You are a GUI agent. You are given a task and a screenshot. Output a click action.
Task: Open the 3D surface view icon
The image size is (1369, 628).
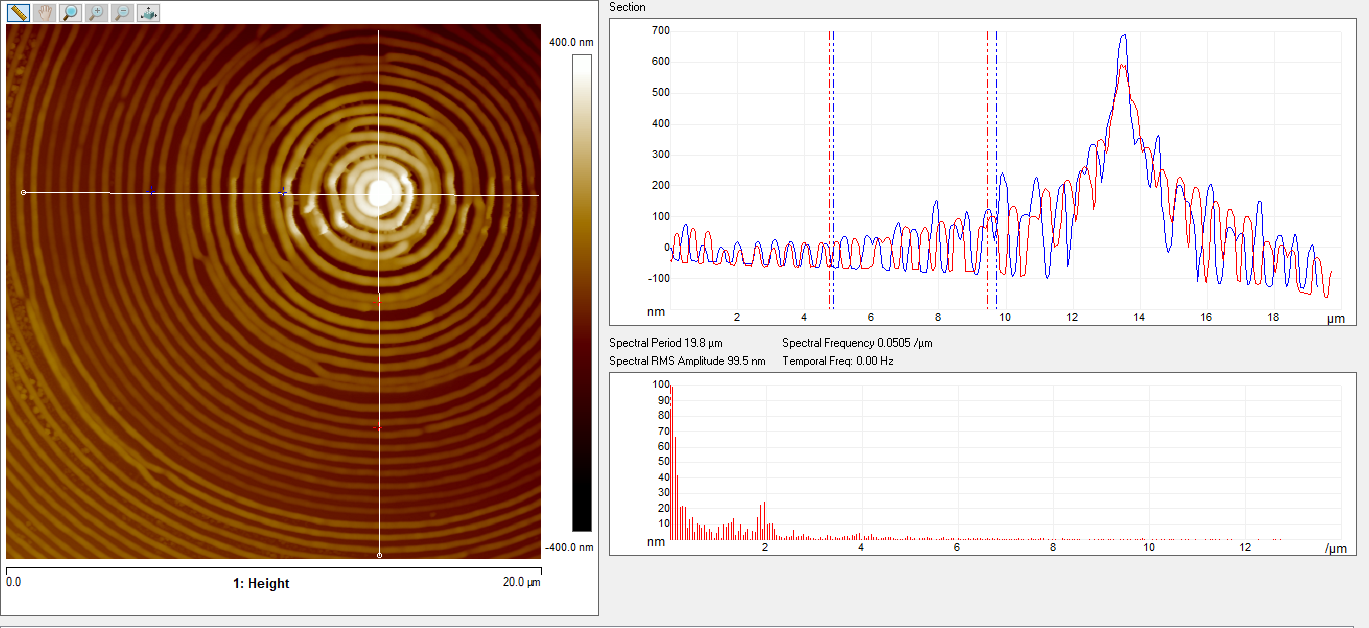(147, 13)
